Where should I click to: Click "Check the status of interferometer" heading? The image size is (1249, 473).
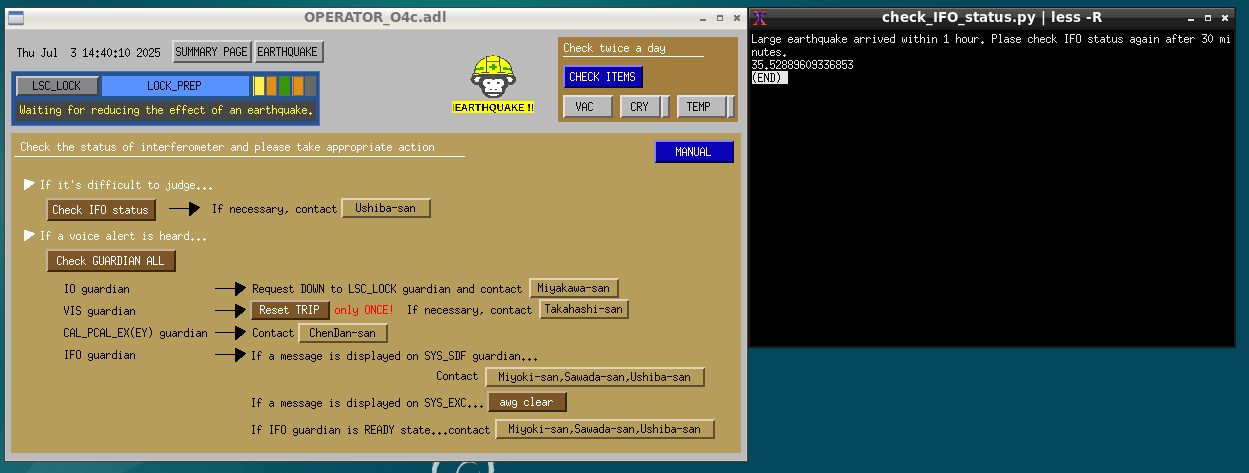point(227,147)
